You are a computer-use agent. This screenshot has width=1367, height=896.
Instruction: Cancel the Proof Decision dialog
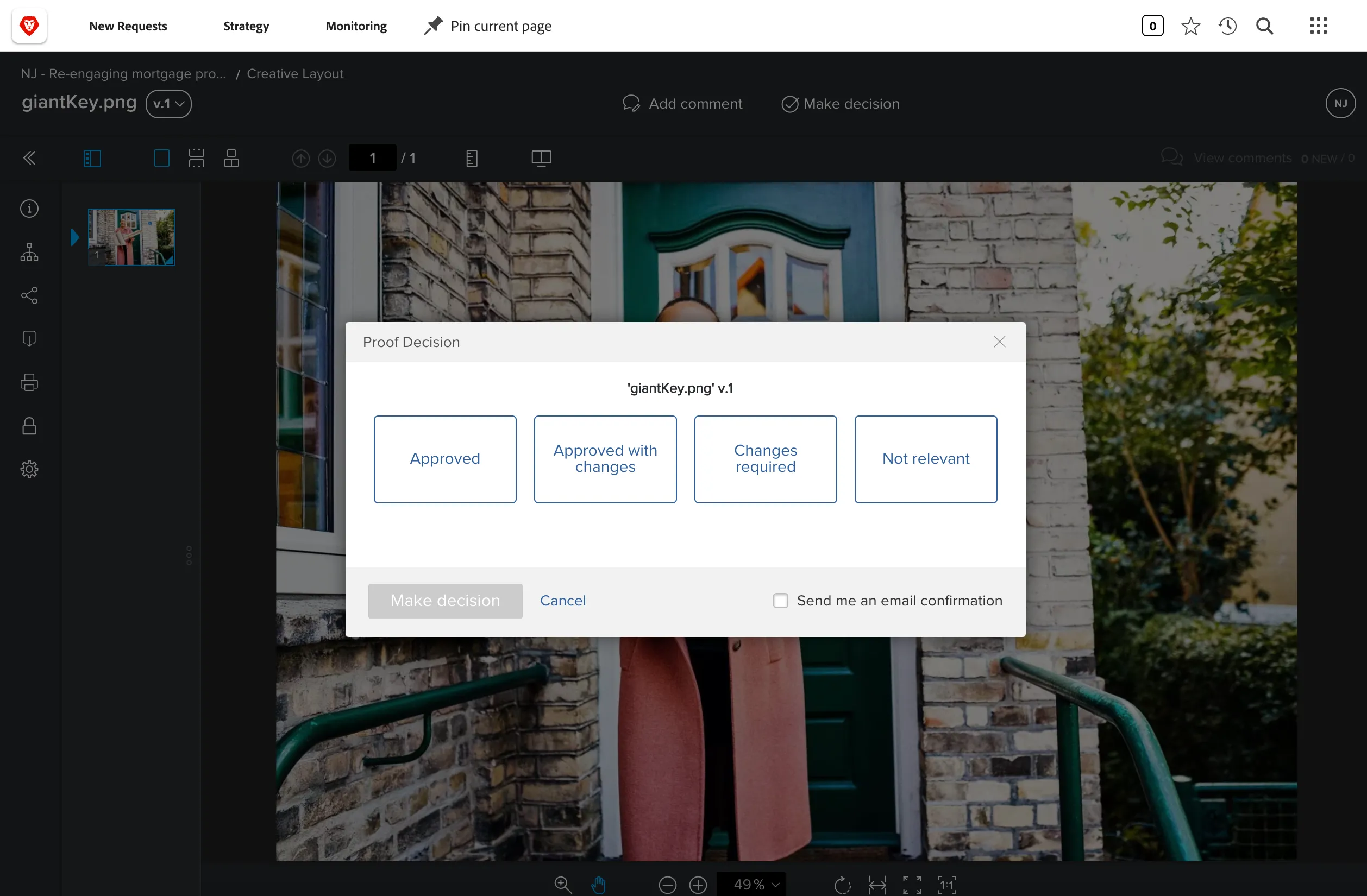[x=563, y=601]
